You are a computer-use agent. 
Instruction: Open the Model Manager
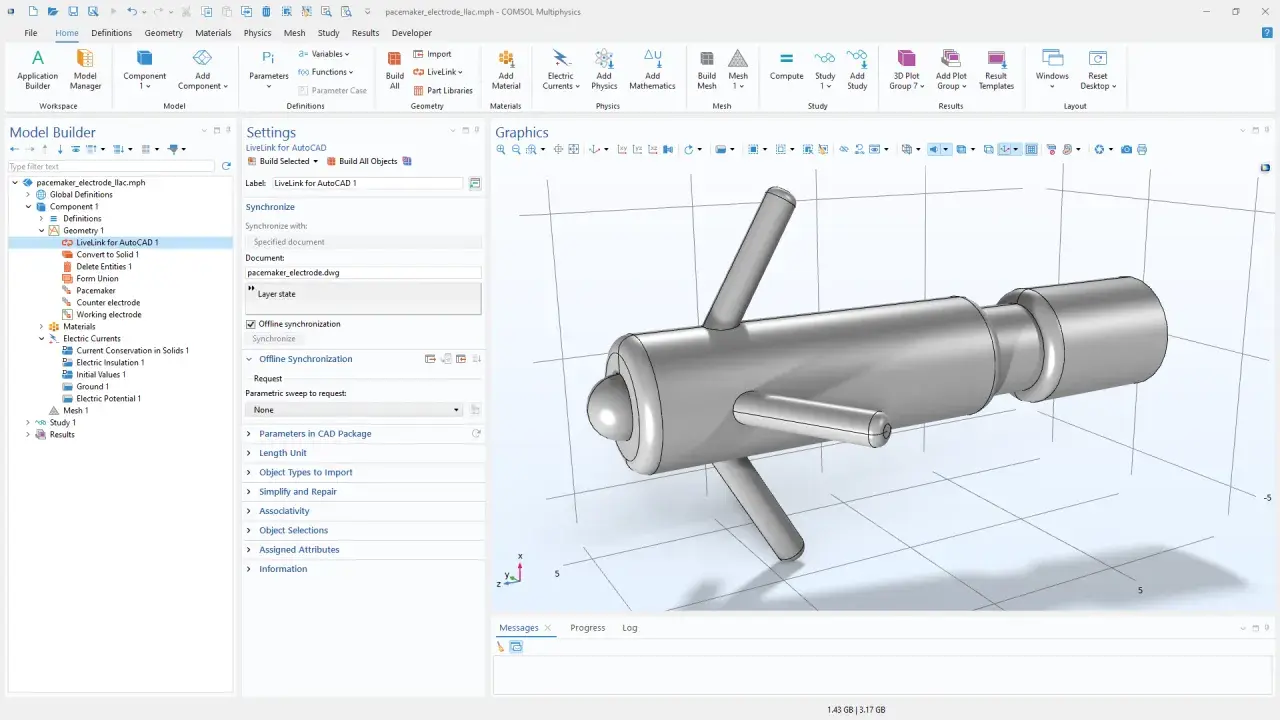pos(85,69)
